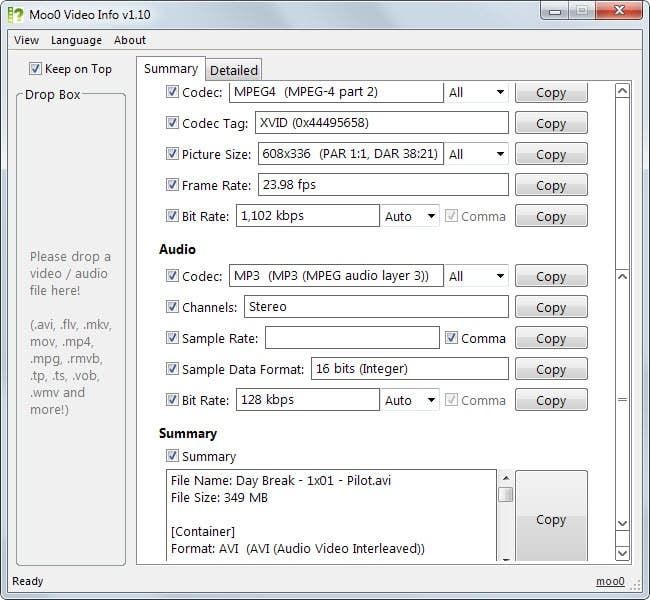Click the empty Sample Rate field

[352, 338]
